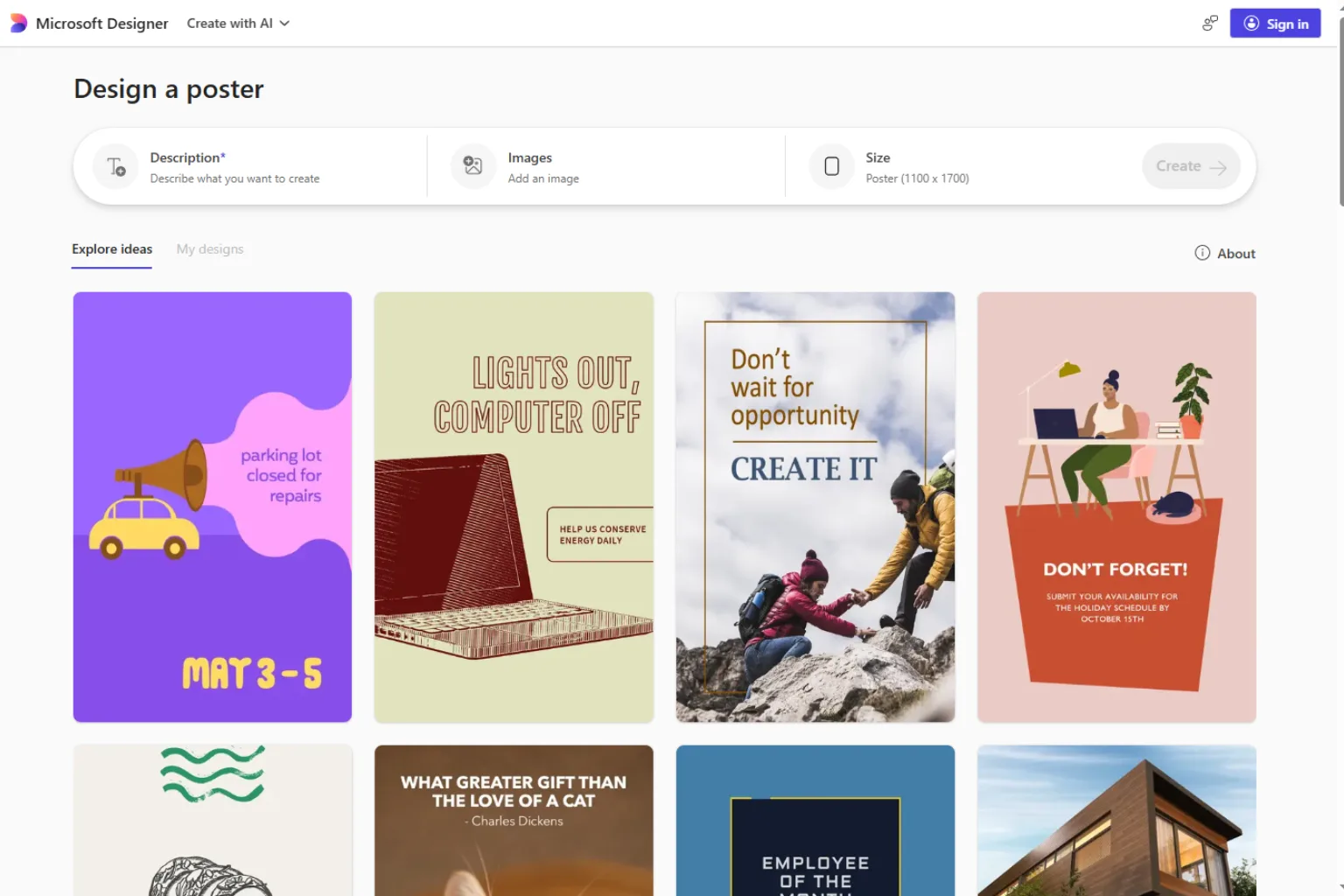The width and height of the screenshot is (1344, 896).
Task: Click the vertical page scrollbar
Action: 1340,112
